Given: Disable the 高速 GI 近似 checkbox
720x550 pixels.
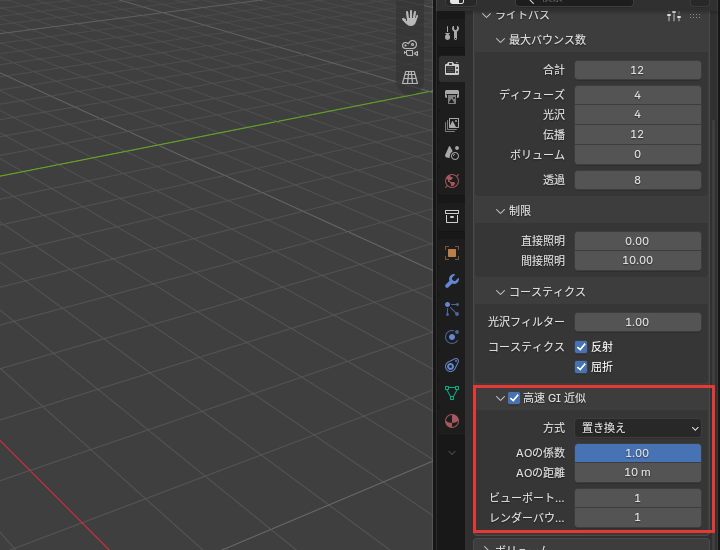Looking at the screenshot, I should (x=514, y=398).
